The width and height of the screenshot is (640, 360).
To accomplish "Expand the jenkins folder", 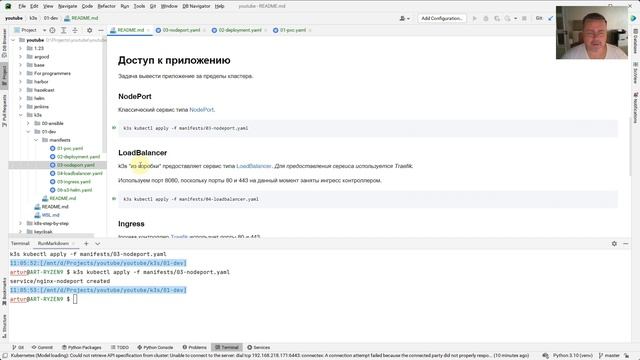I will coord(21,107).
